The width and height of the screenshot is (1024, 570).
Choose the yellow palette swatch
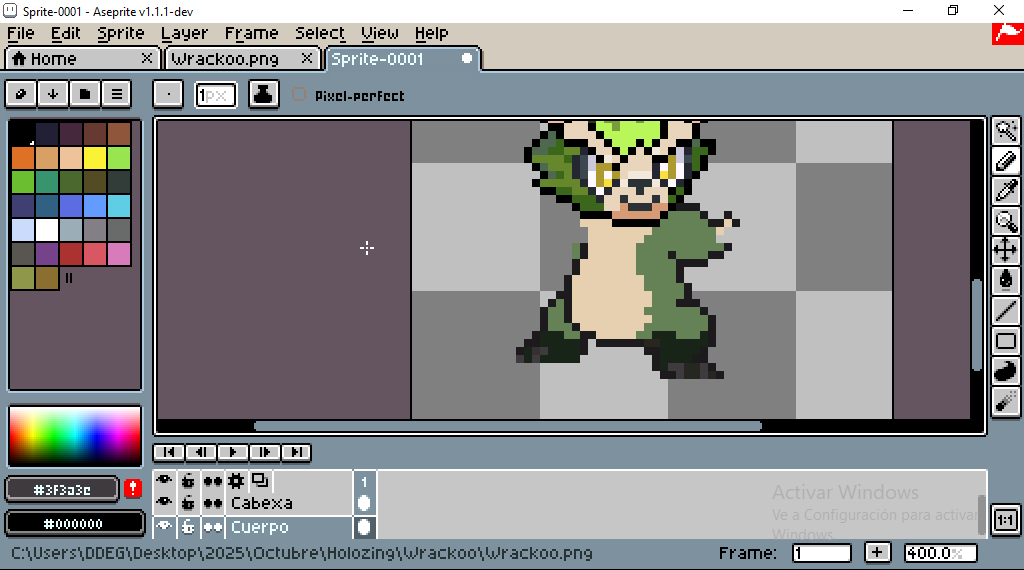click(x=95, y=157)
